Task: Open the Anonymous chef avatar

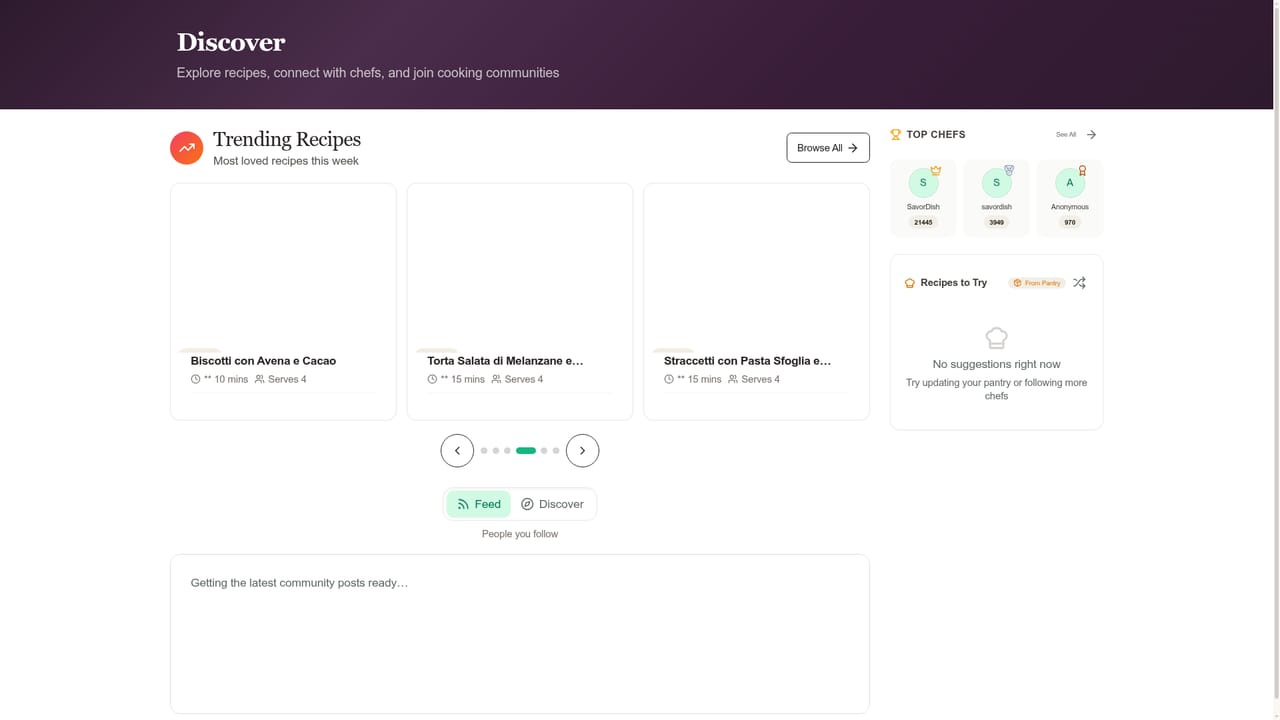Action: click(1070, 183)
